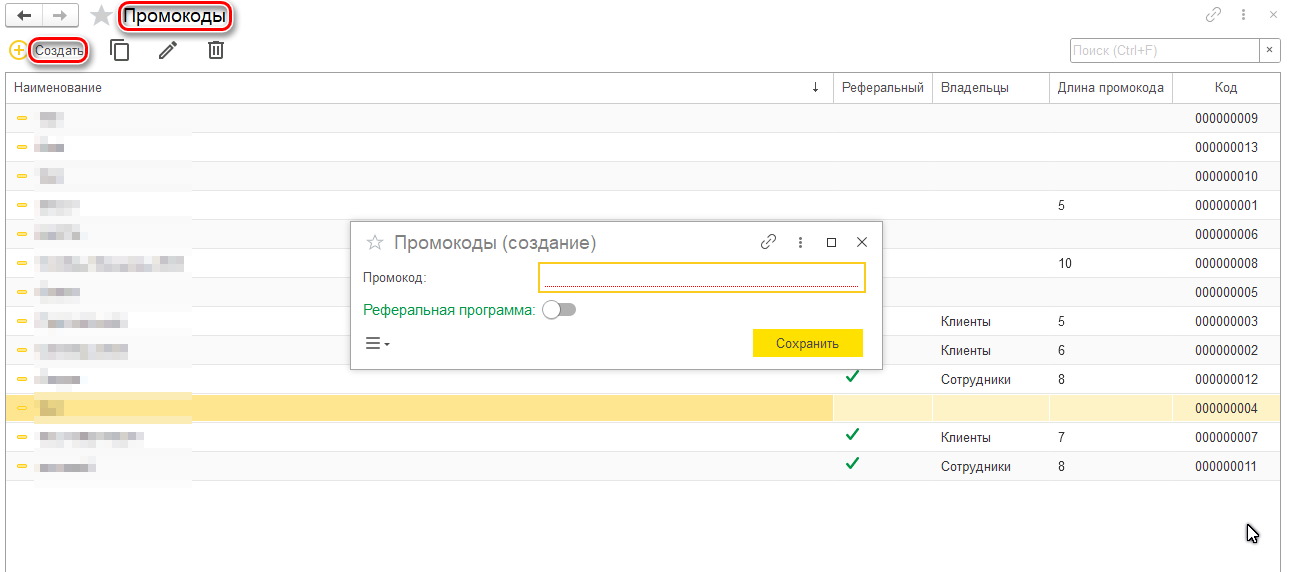Click length value 7 in row 000000007
This screenshot has width=1295, height=572.
click(1061, 438)
